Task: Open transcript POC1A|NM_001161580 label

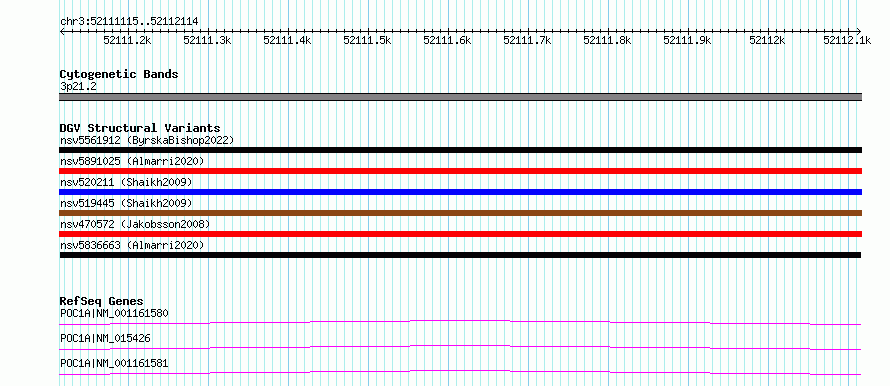Action: 114,313
